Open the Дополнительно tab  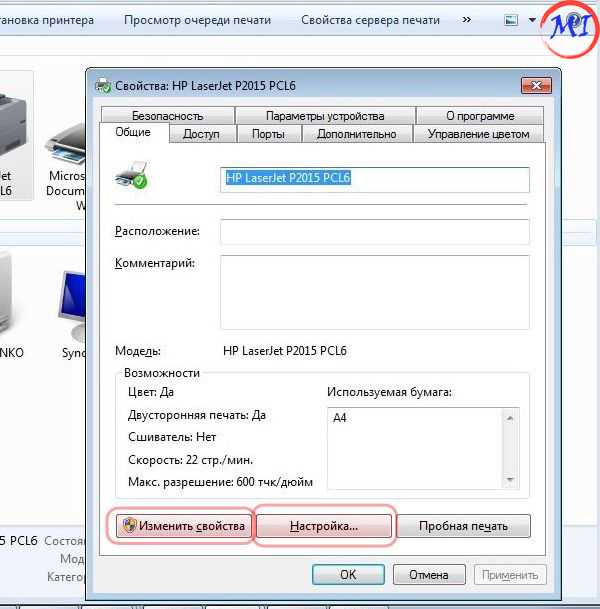coord(357,134)
